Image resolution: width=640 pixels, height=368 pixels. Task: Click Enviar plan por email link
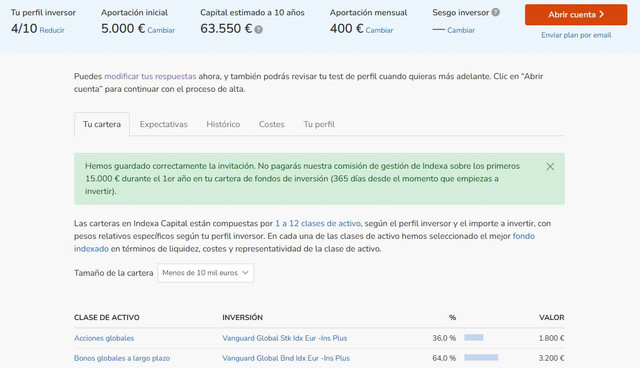coord(576,35)
